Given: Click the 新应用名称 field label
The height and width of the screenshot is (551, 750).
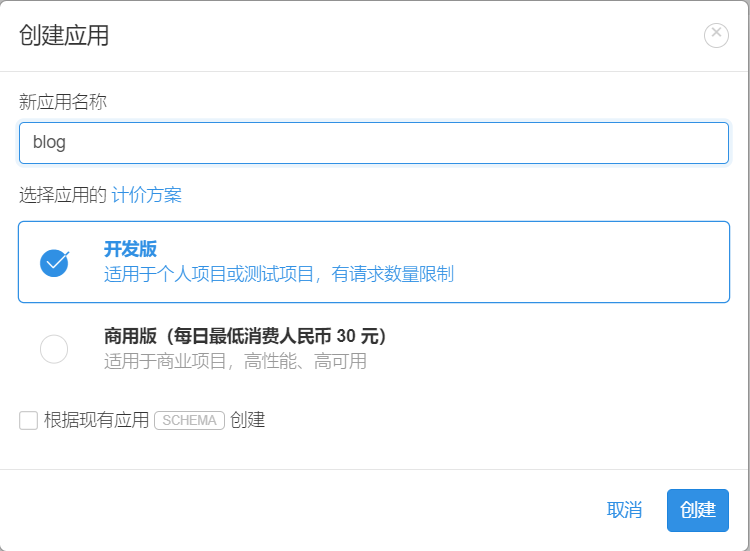Looking at the screenshot, I should (63, 101).
